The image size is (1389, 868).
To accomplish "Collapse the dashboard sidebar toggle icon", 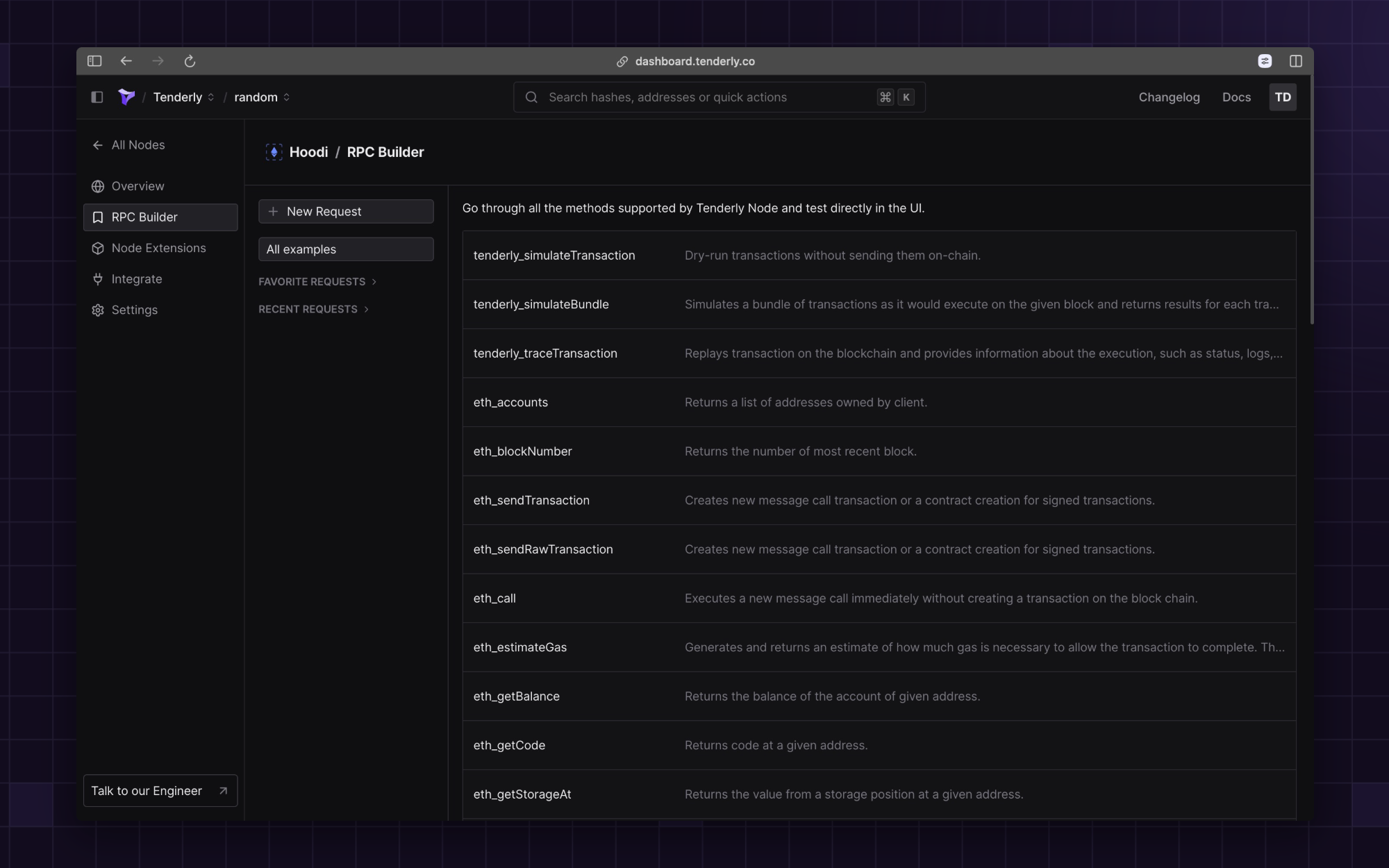I will (97, 97).
